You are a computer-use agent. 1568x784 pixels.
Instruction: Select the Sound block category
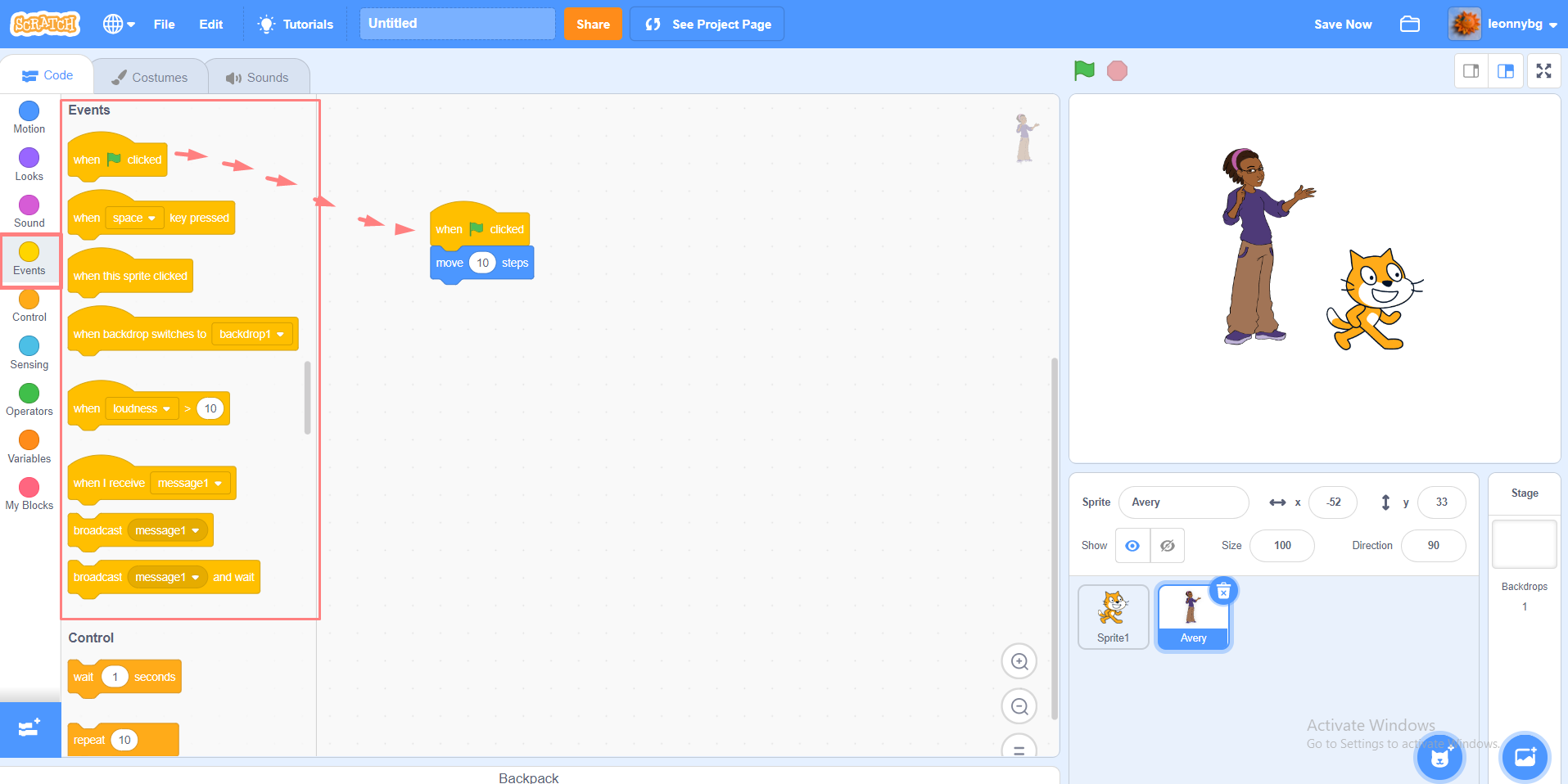(29, 211)
